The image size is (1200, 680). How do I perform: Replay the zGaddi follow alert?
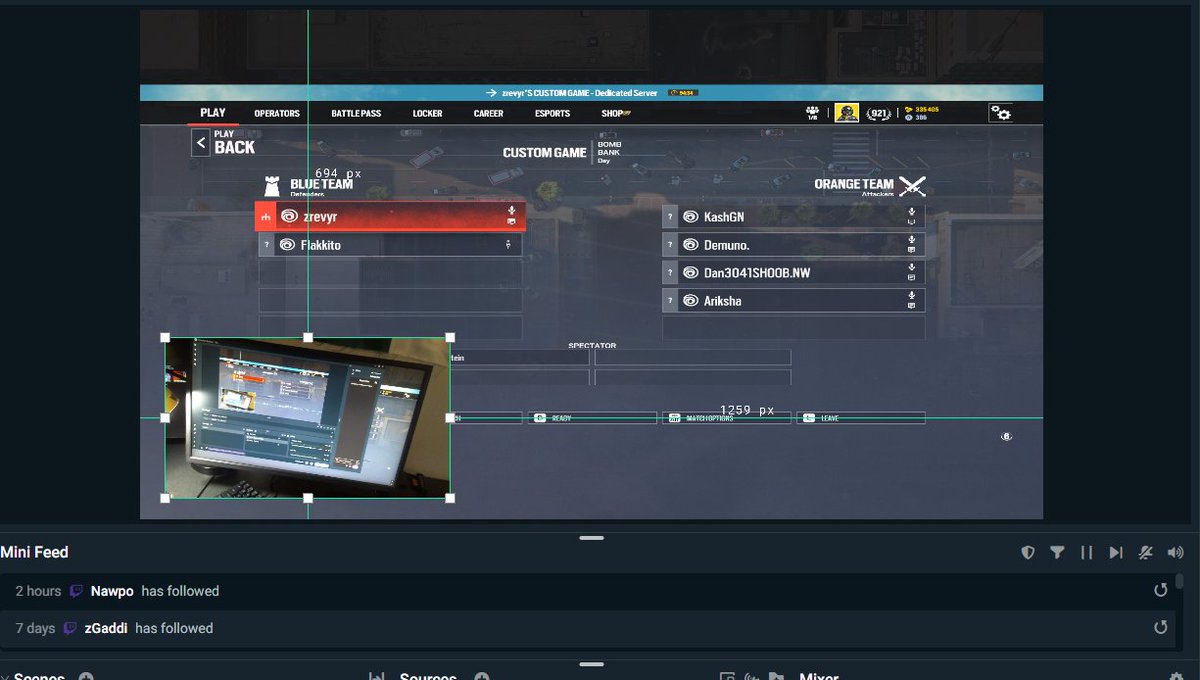[x=1160, y=627]
